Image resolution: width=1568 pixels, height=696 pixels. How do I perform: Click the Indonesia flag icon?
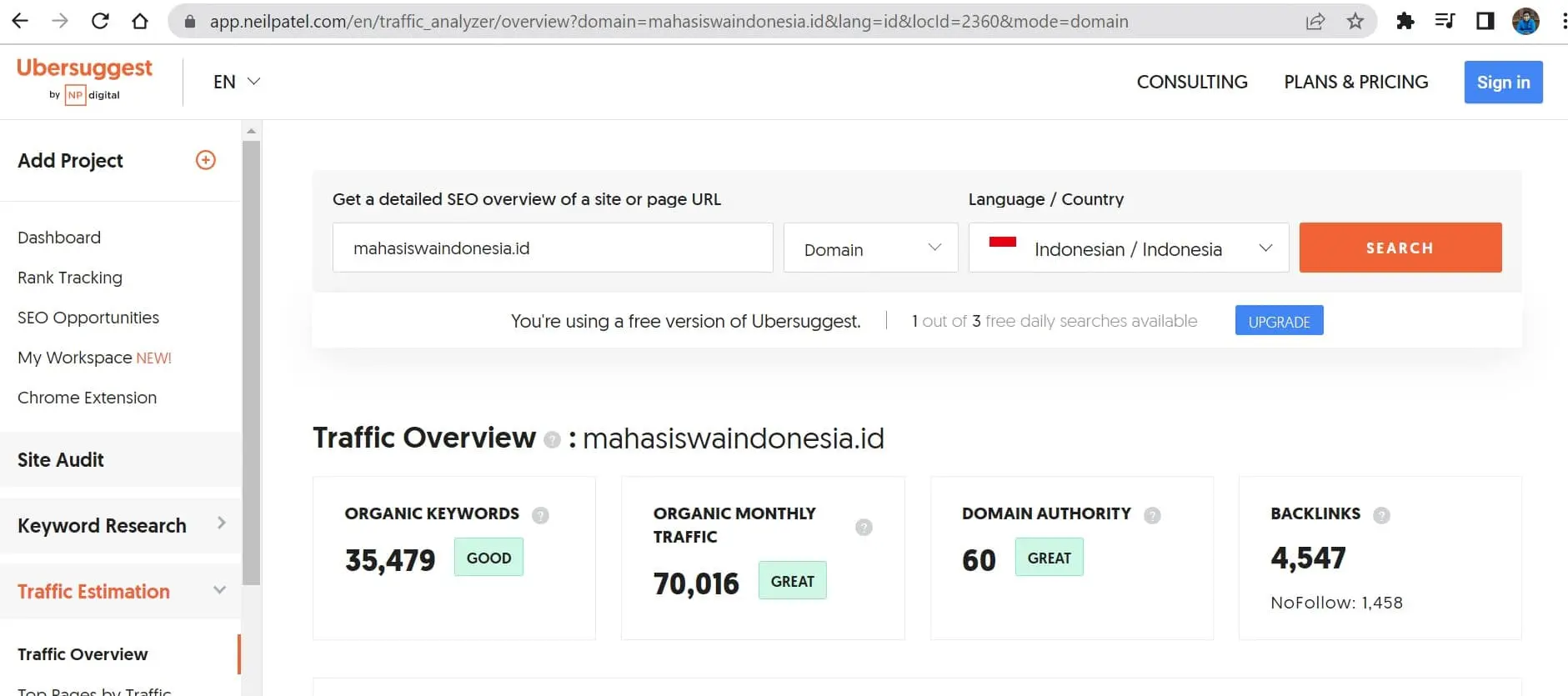pyautogui.click(x=1002, y=243)
